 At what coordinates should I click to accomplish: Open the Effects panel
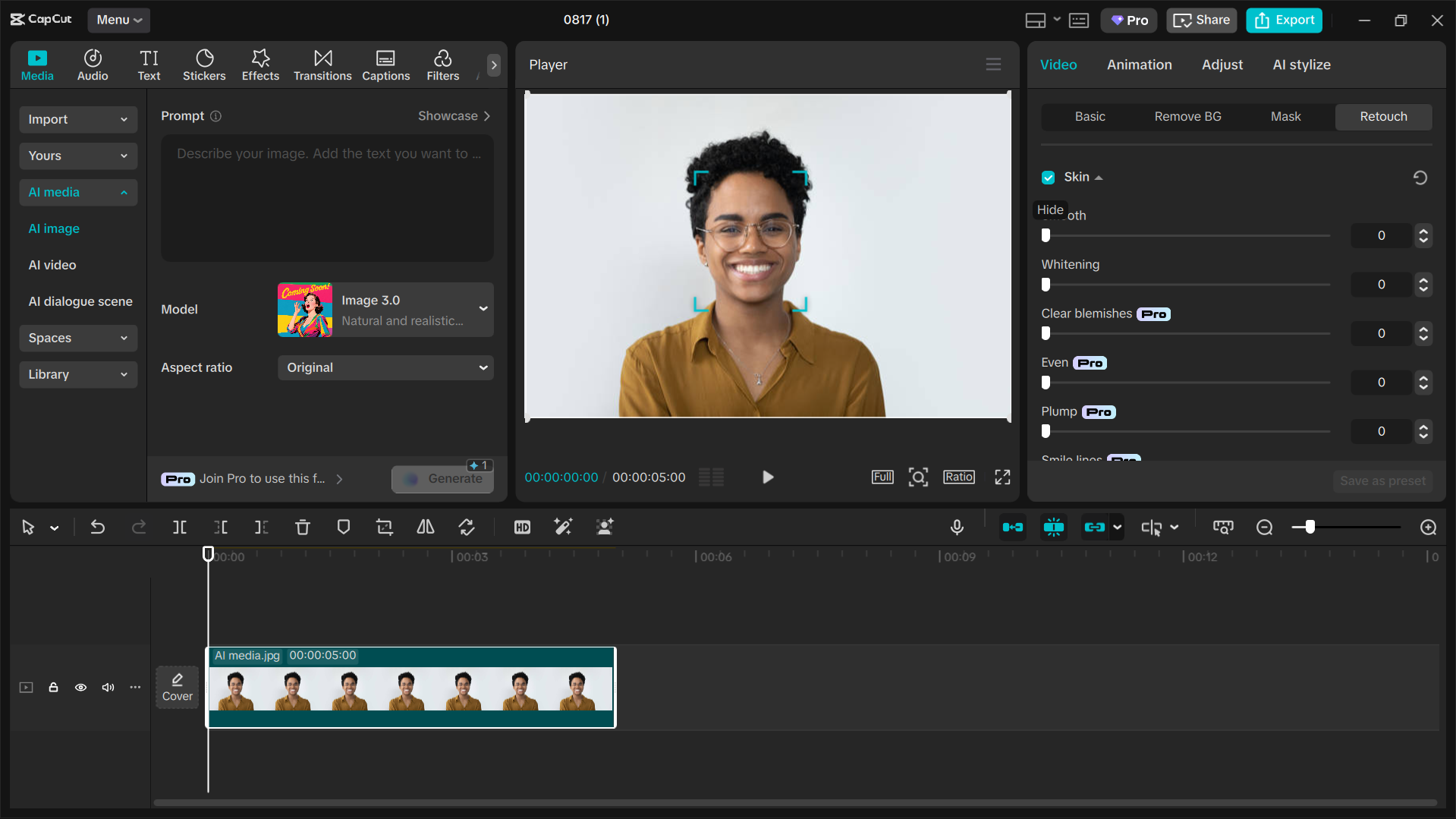coord(260,65)
